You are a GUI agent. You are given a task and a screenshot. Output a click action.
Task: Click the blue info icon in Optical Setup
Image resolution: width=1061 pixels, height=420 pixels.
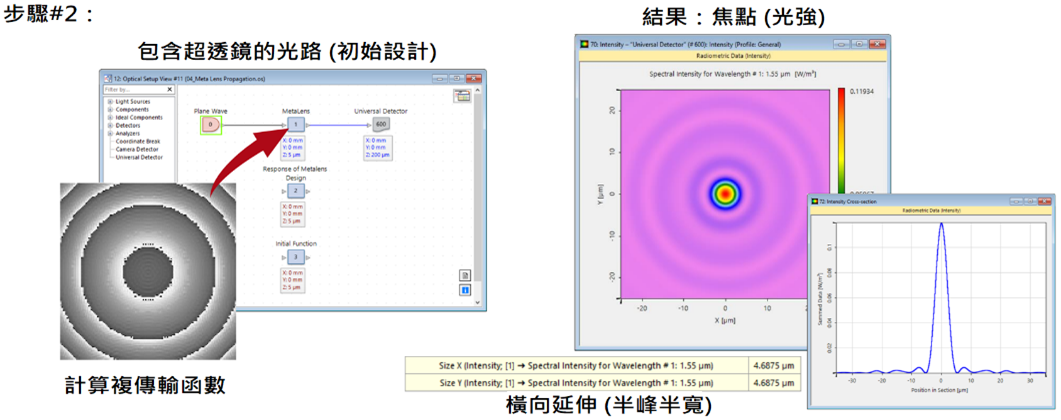465,290
